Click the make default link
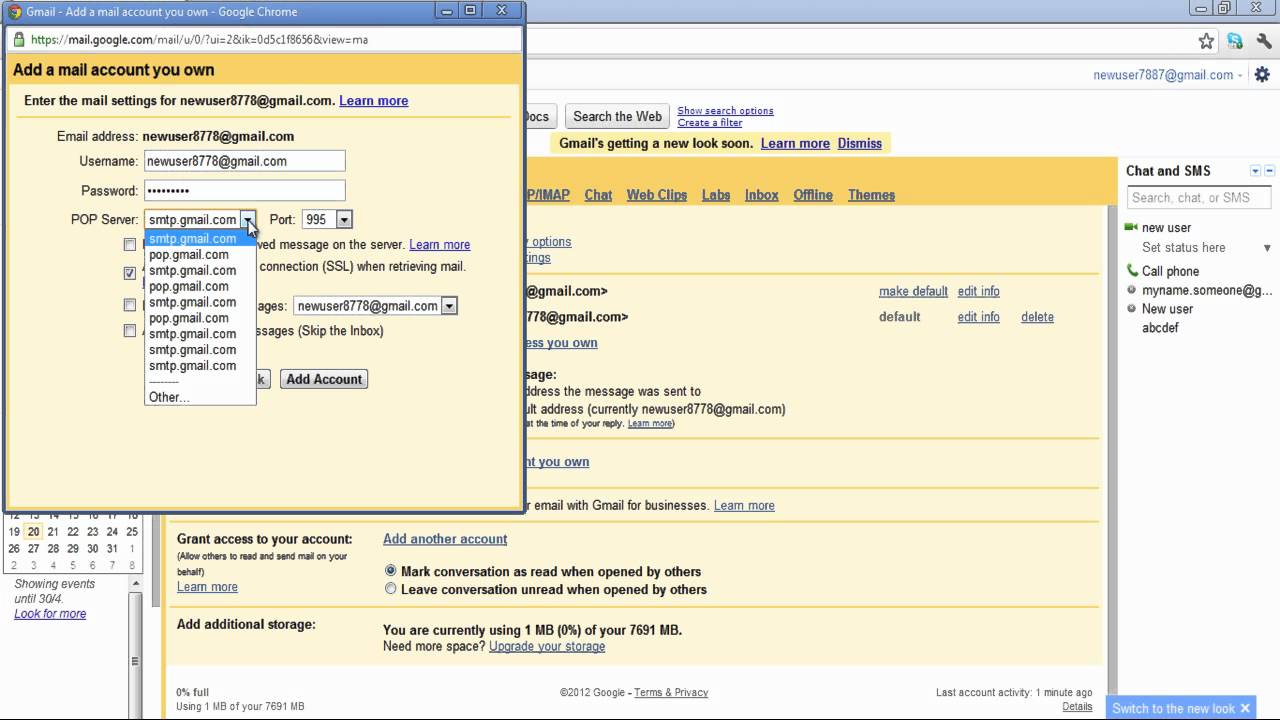1280x720 pixels. pyautogui.click(x=913, y=291)
